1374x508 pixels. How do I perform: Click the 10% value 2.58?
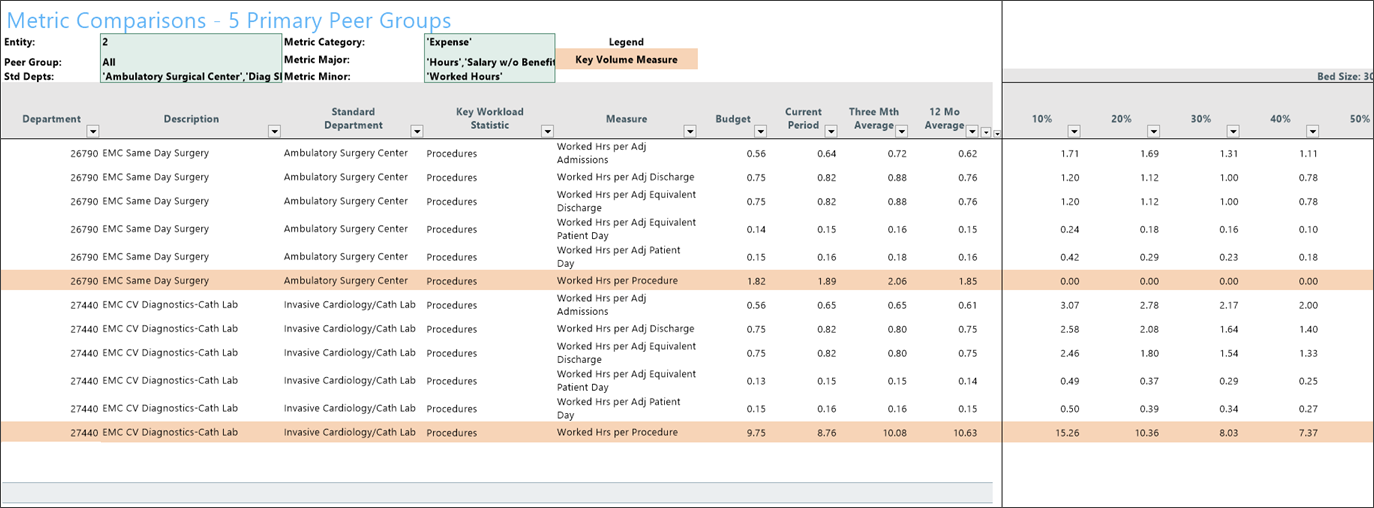point(1070,329)
